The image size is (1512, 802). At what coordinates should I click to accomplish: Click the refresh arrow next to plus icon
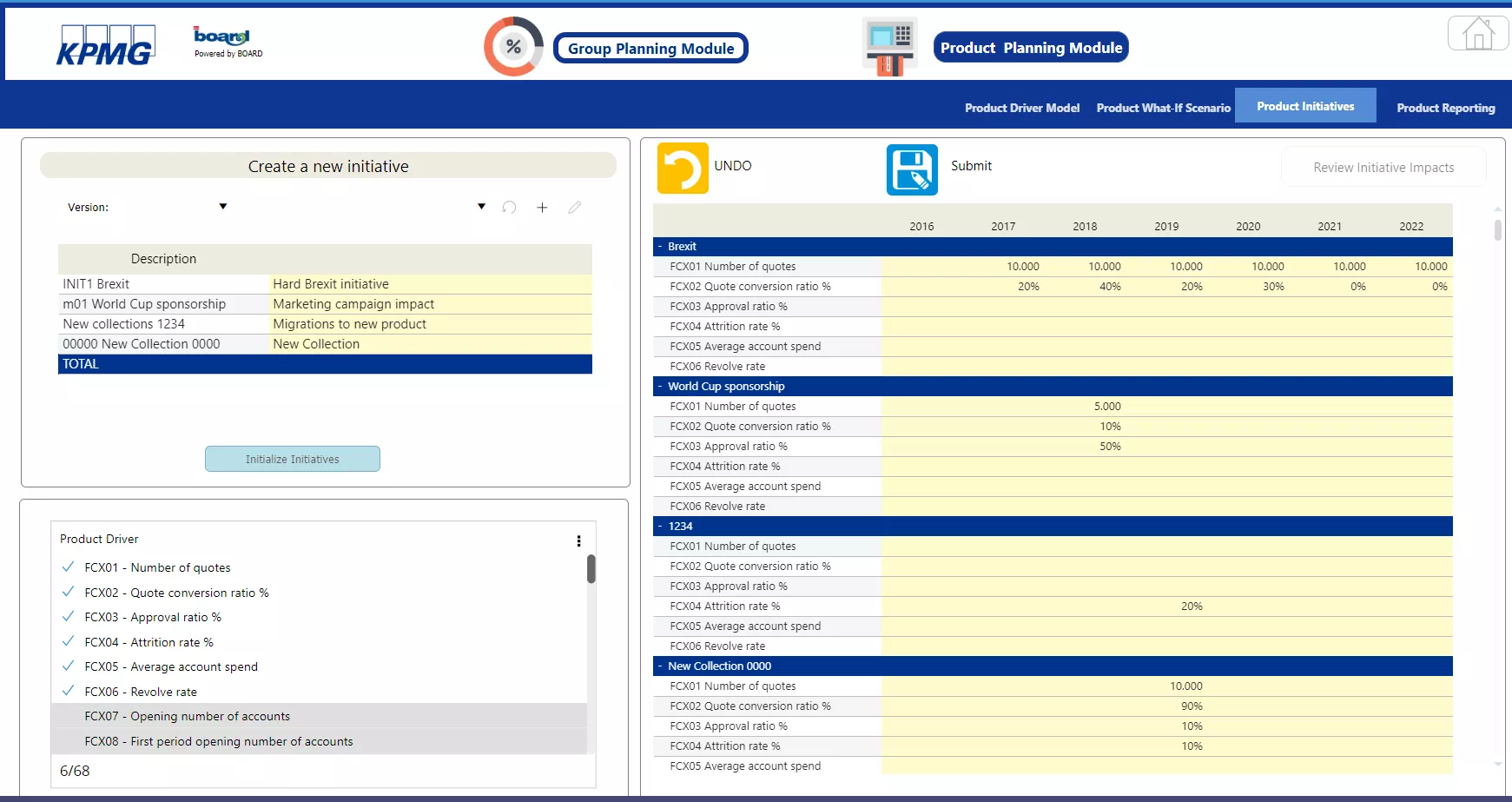[510, 208]
